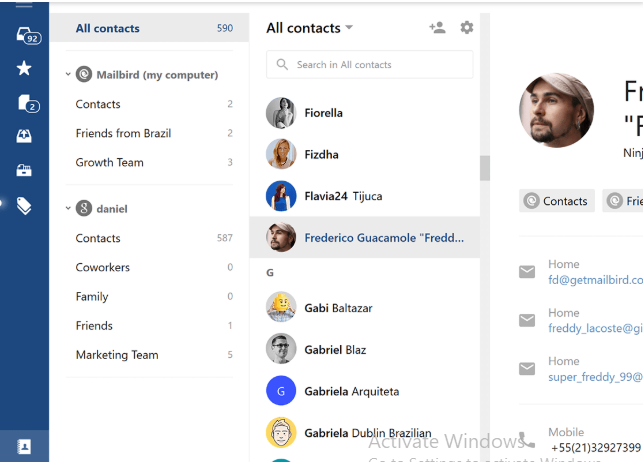
Task: Click the Search in All contacts field
Action: coord(369,64)
